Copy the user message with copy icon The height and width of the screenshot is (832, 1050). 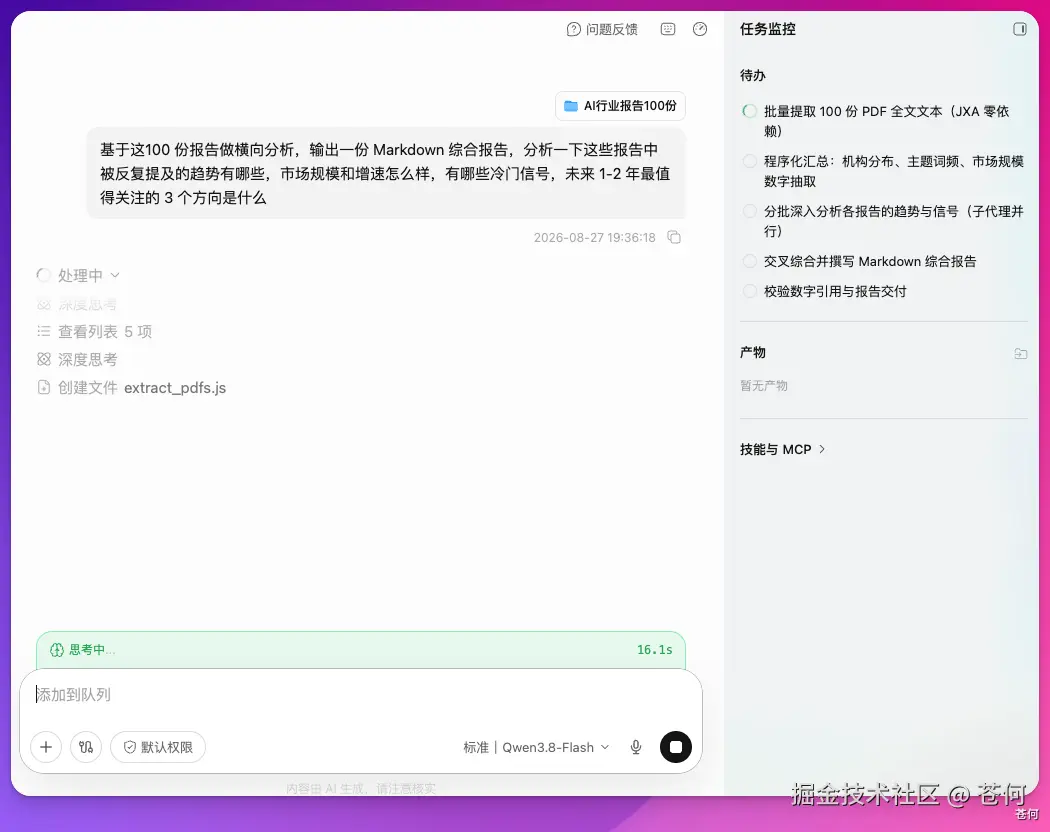click(x=674, y=237)
